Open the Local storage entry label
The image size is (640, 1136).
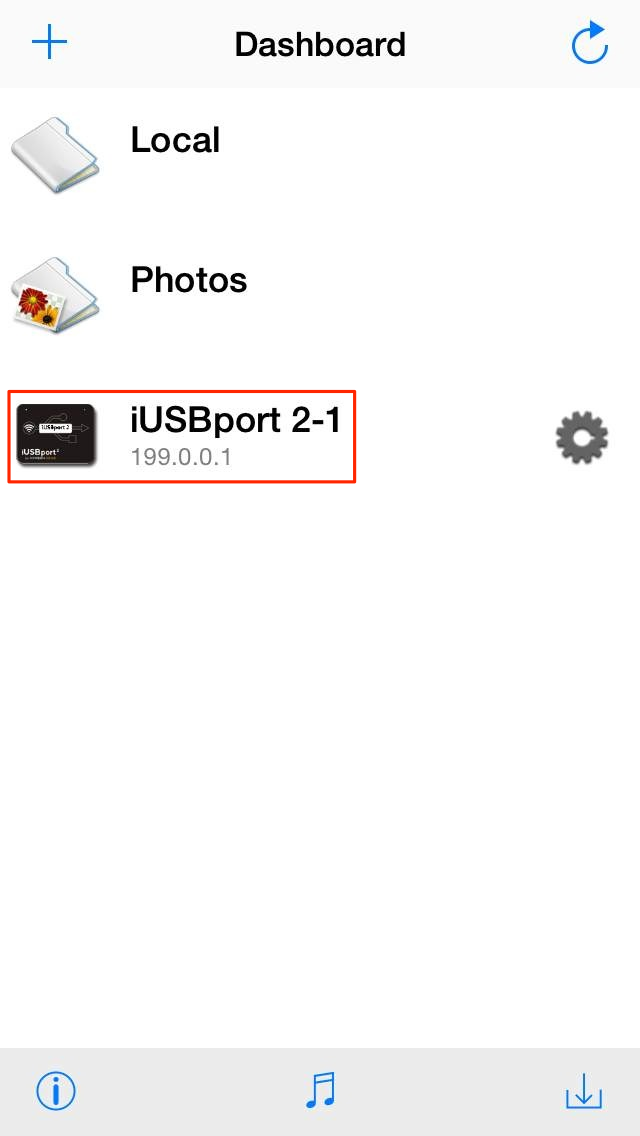pos(175,141)
